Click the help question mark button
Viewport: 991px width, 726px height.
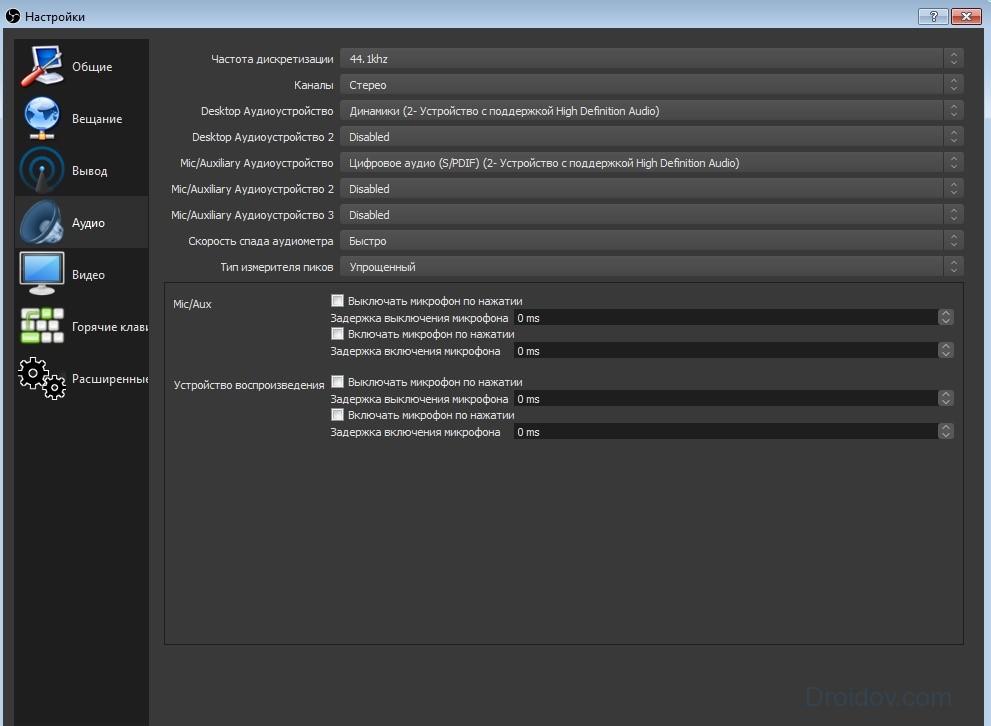coord(933,16)
